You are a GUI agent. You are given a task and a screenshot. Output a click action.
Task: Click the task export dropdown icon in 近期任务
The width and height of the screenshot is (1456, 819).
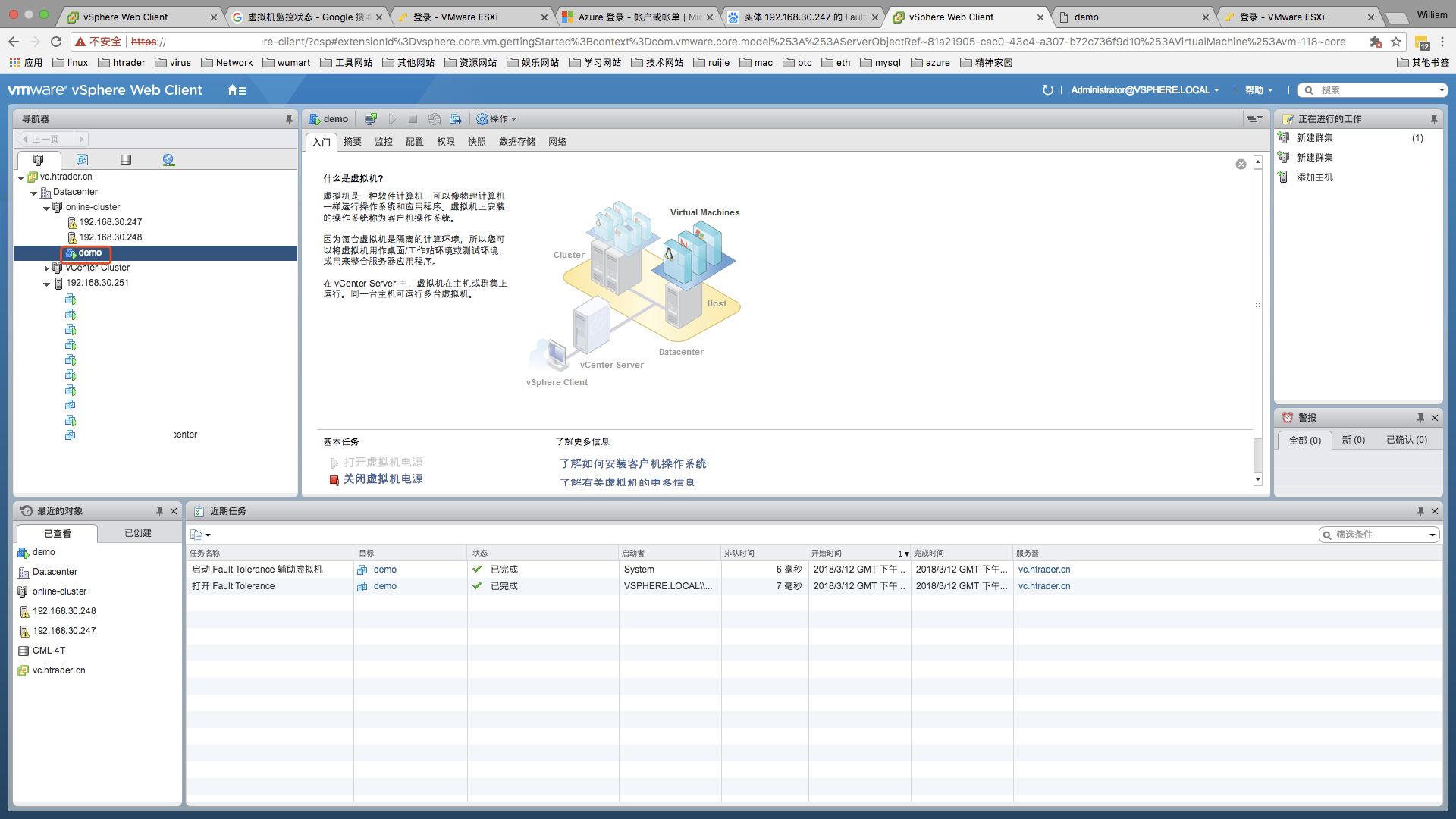[x=200, y=535]
